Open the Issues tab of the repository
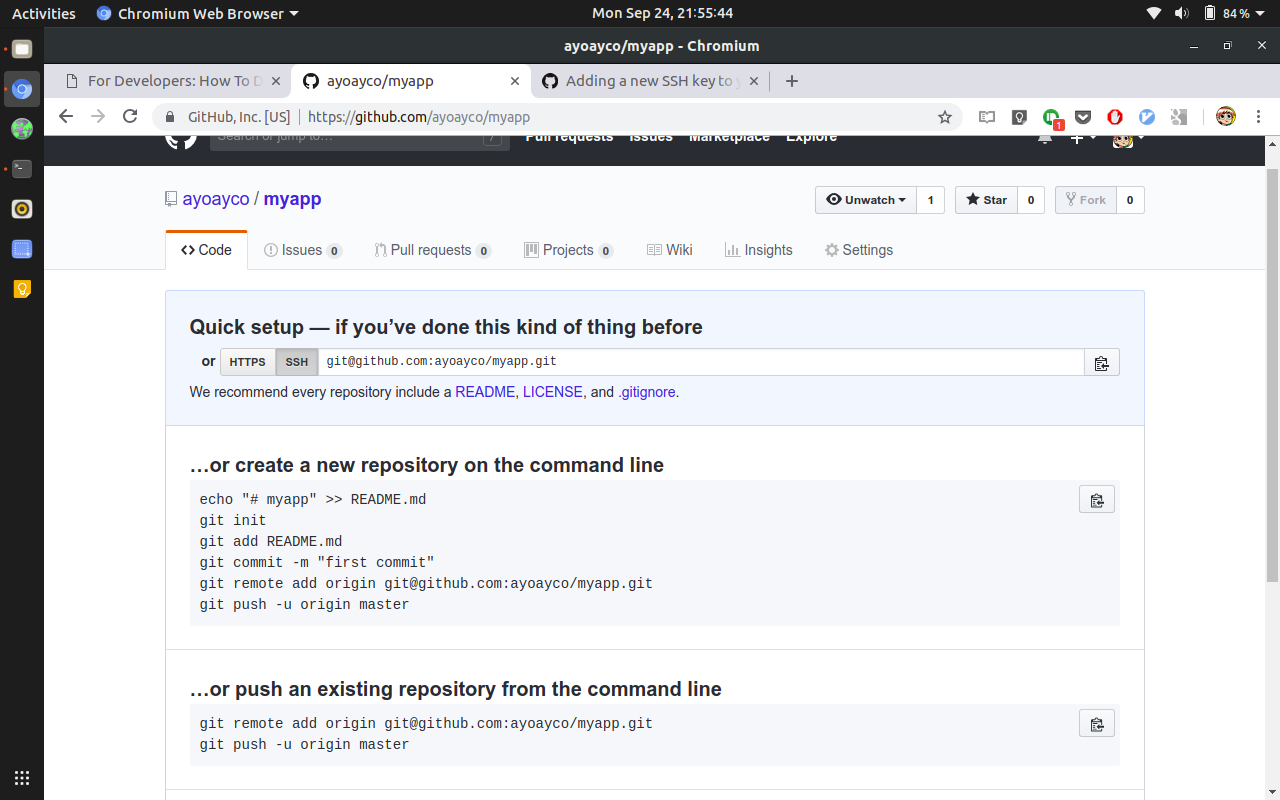 [301, 250]
